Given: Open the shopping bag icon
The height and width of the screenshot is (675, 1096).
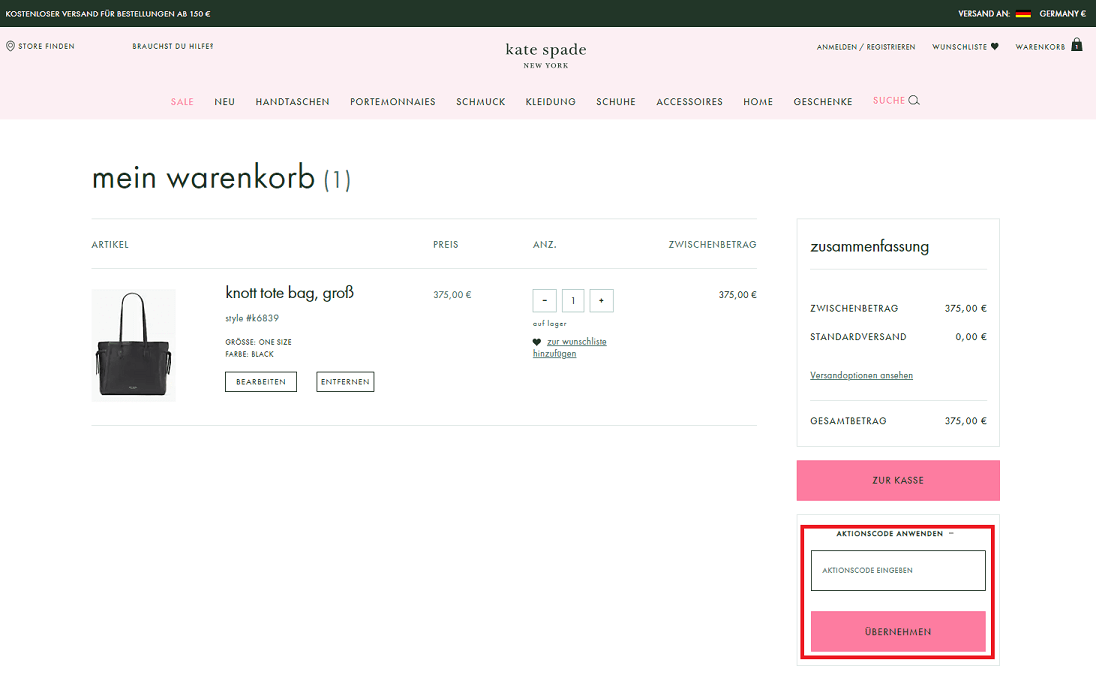Looking at the screenshot, I should pos(1076,45).
